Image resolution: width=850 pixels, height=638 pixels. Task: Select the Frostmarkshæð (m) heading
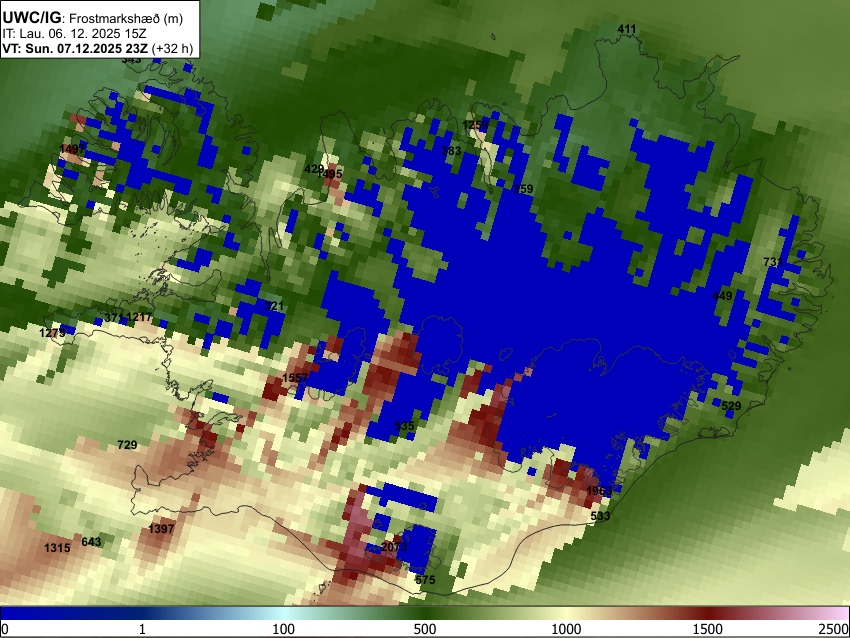click(126, 18)
